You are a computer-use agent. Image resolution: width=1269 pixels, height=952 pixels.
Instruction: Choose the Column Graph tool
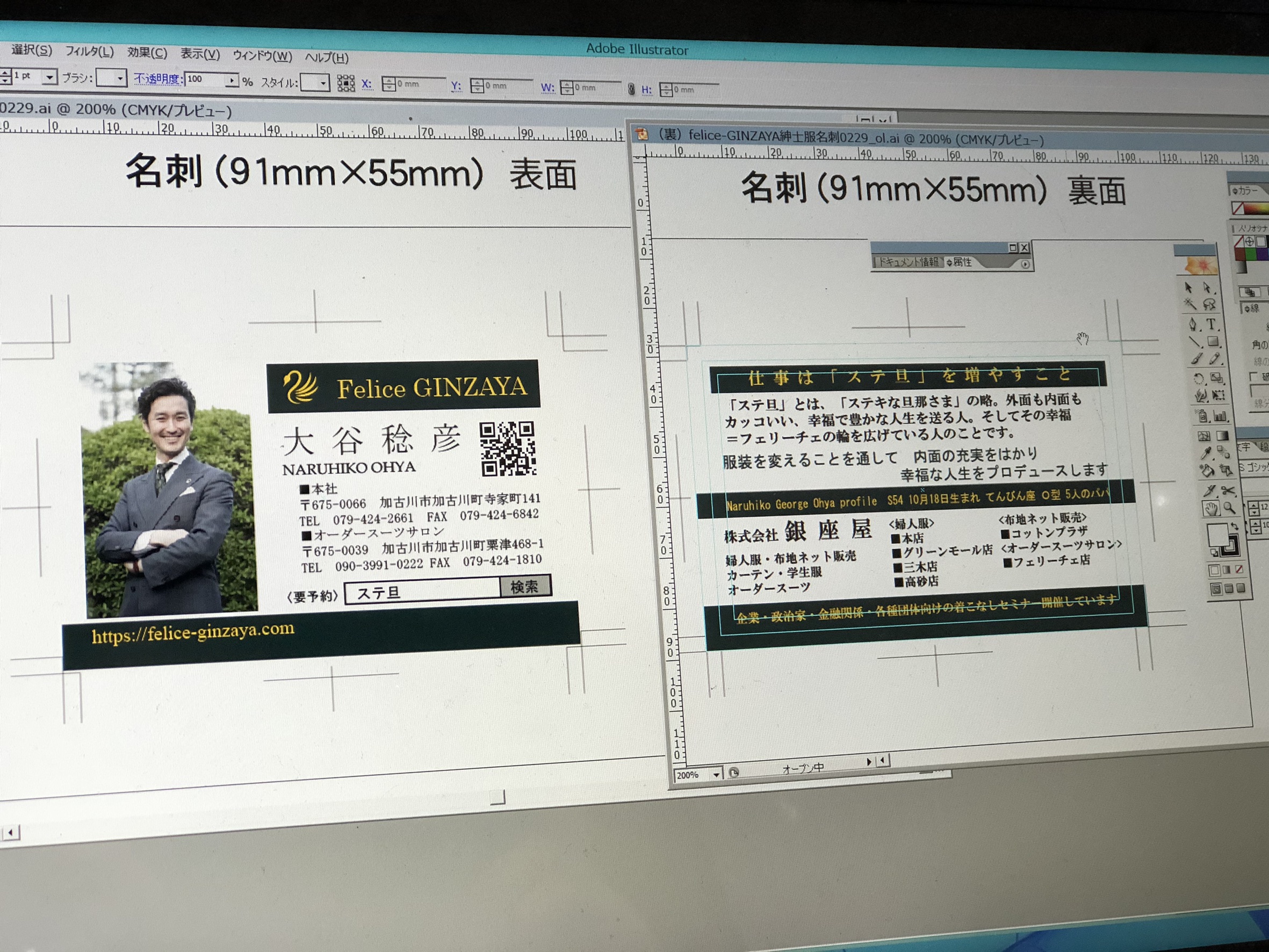tap(1220, 415)
